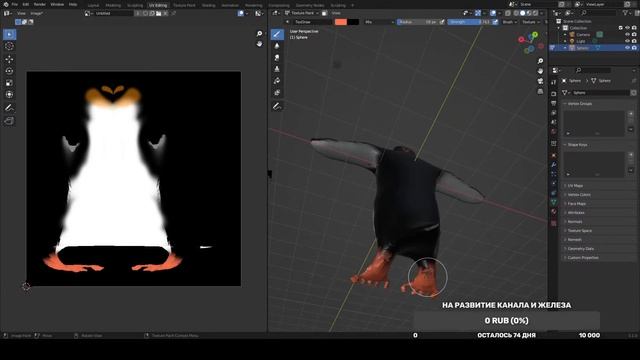
Task: Open the File menu
Action: pyautogui.click(x=15, y=4)
